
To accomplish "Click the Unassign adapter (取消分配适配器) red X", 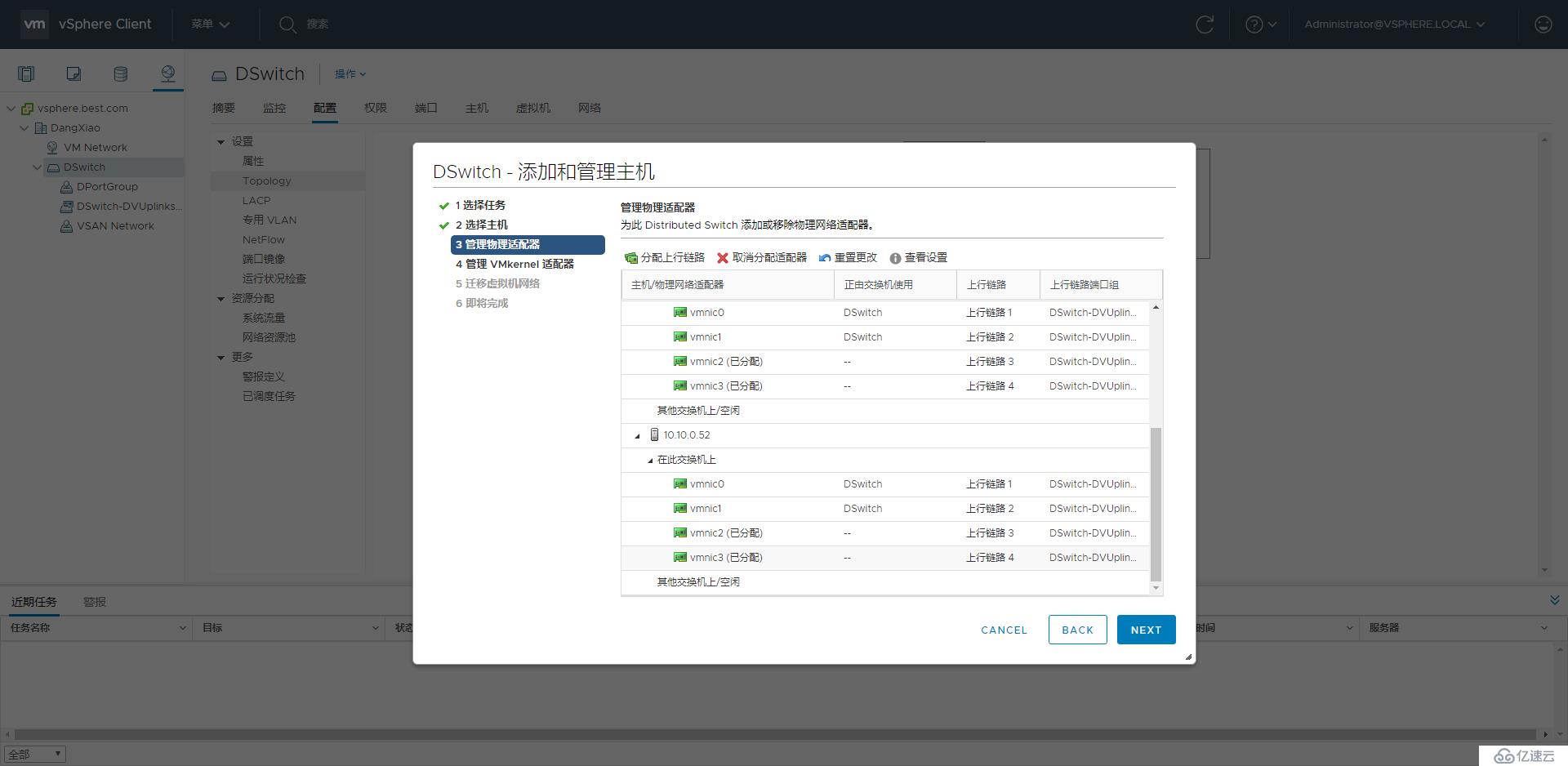I will click(723, 258).
